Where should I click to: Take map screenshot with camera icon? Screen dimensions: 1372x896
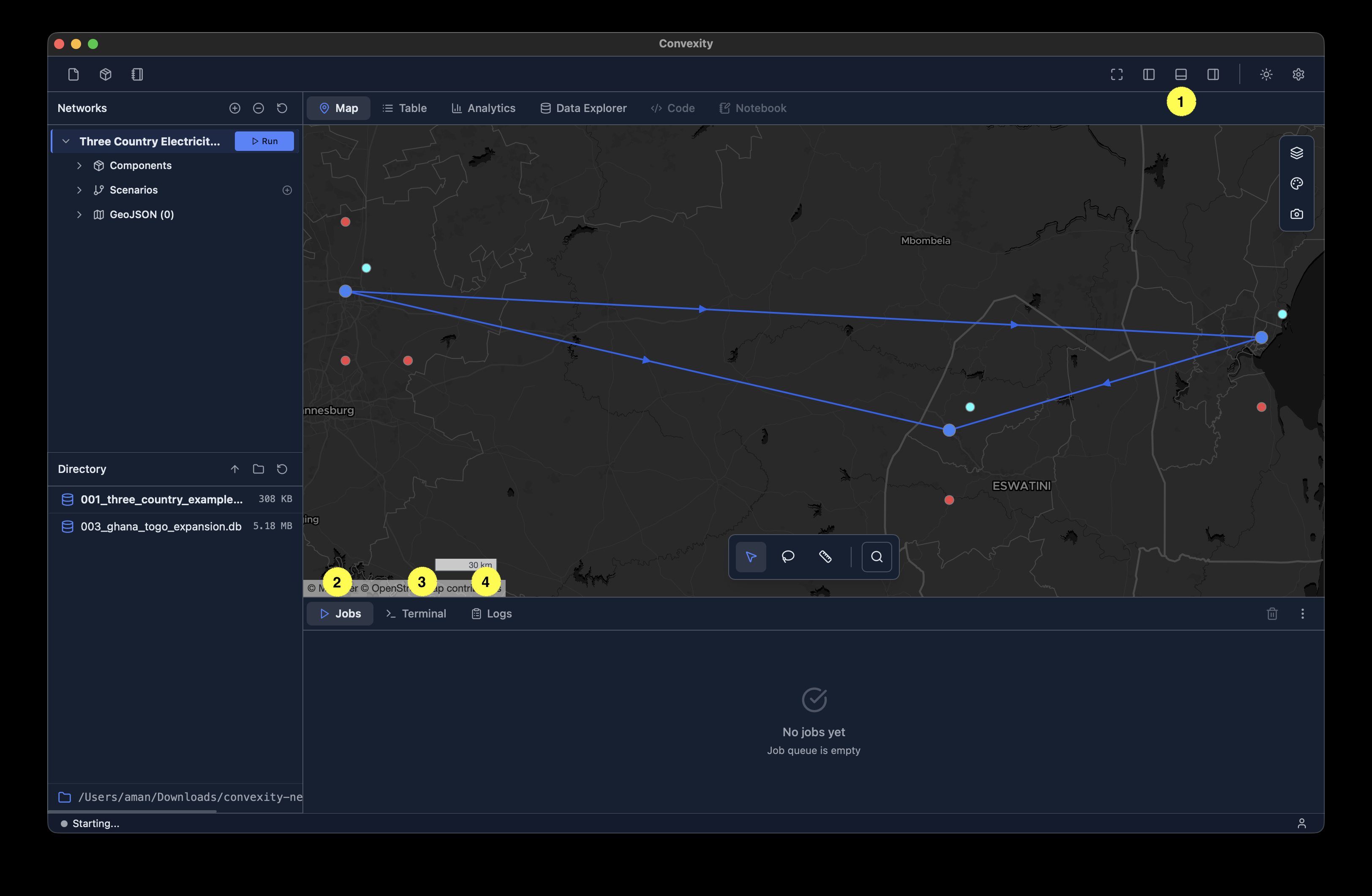tap(1296, 214)
